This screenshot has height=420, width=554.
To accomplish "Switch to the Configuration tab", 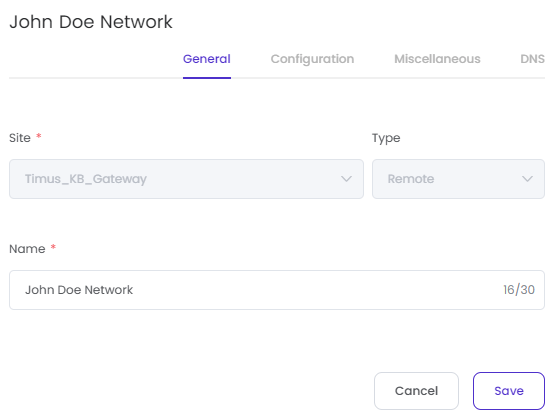I will pos(312,59).
